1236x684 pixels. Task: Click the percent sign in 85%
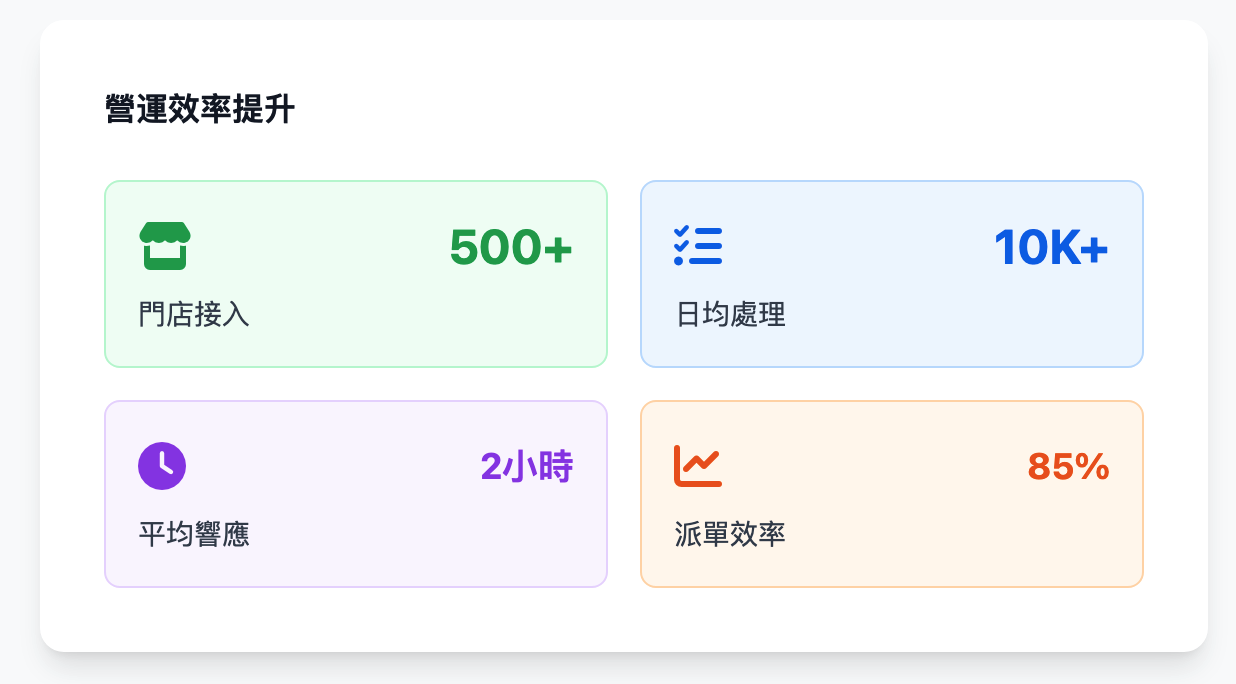(1094, 467)
